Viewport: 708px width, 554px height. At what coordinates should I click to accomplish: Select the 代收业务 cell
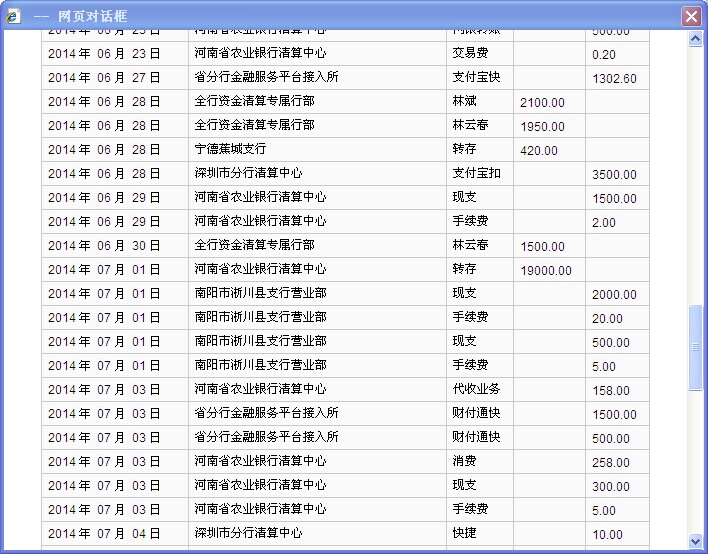point(477,389)
